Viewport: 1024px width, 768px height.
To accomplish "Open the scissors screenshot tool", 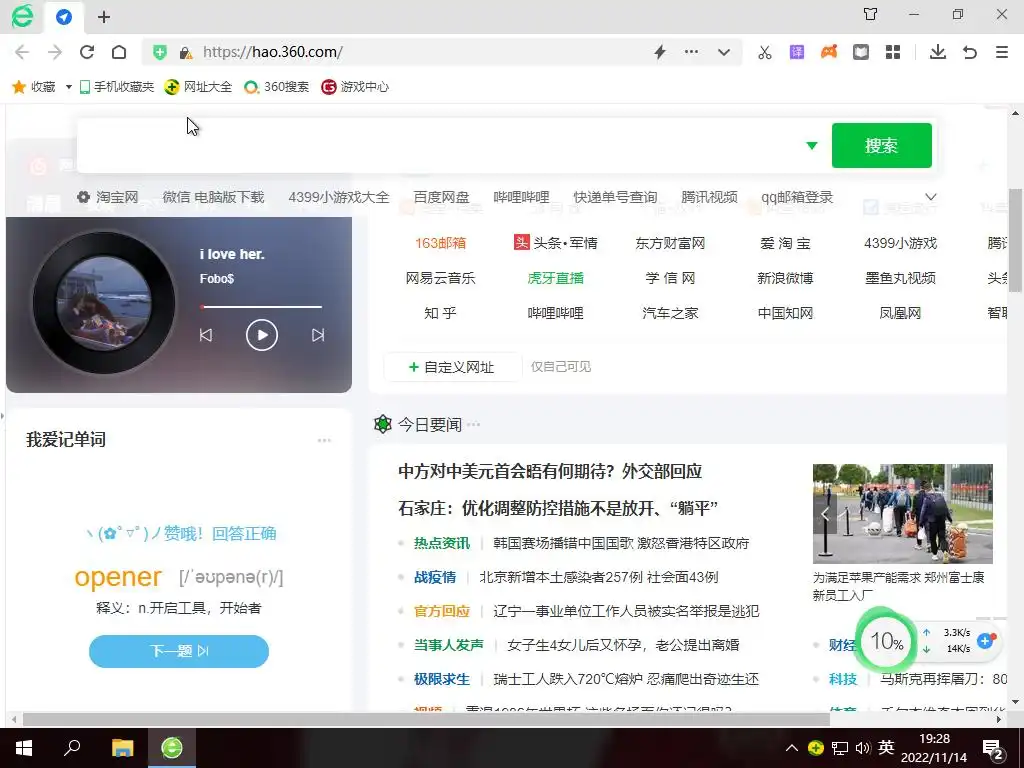I will [x=765, y=52].
